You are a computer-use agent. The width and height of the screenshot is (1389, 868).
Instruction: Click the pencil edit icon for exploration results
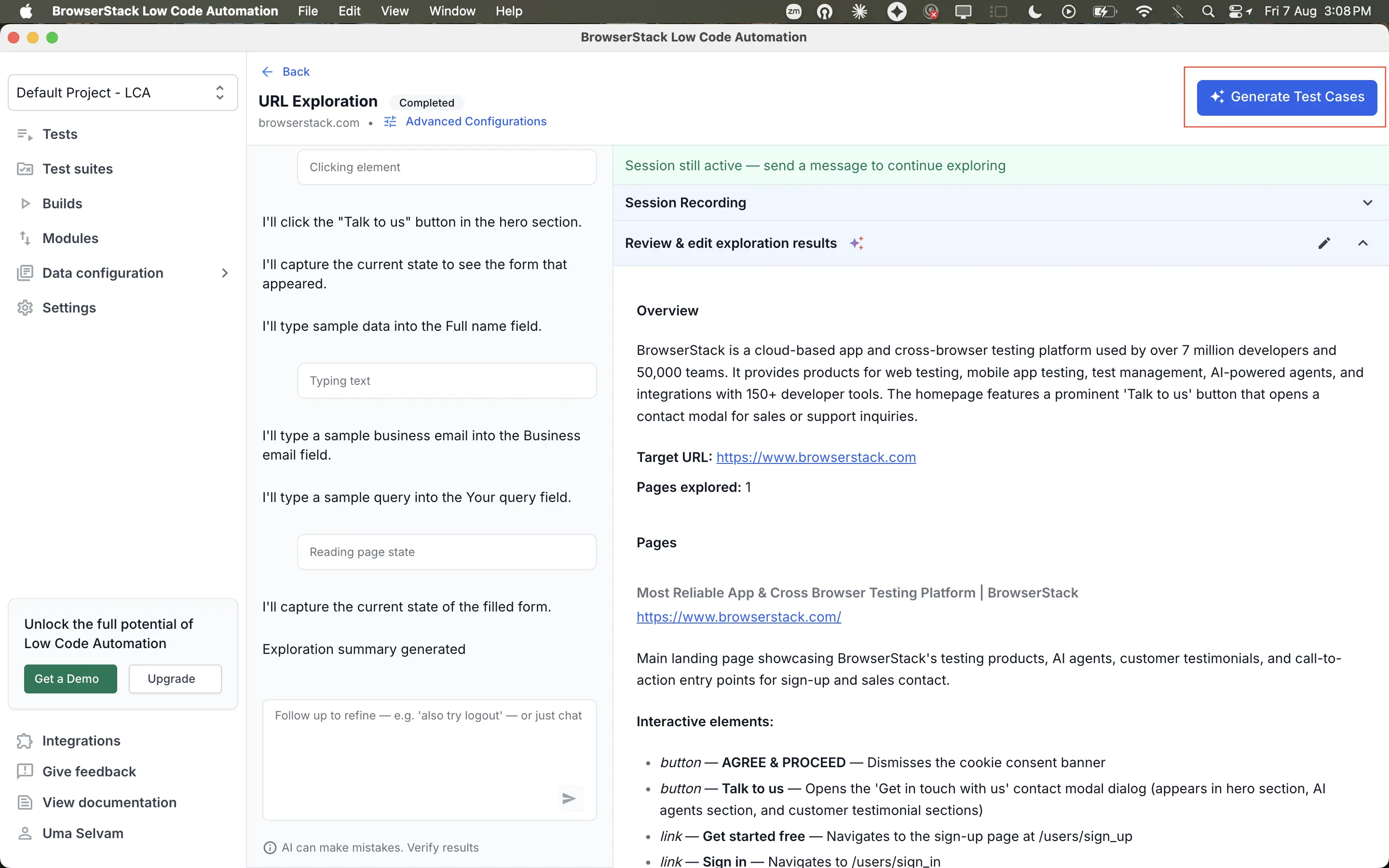(1324, 244)
